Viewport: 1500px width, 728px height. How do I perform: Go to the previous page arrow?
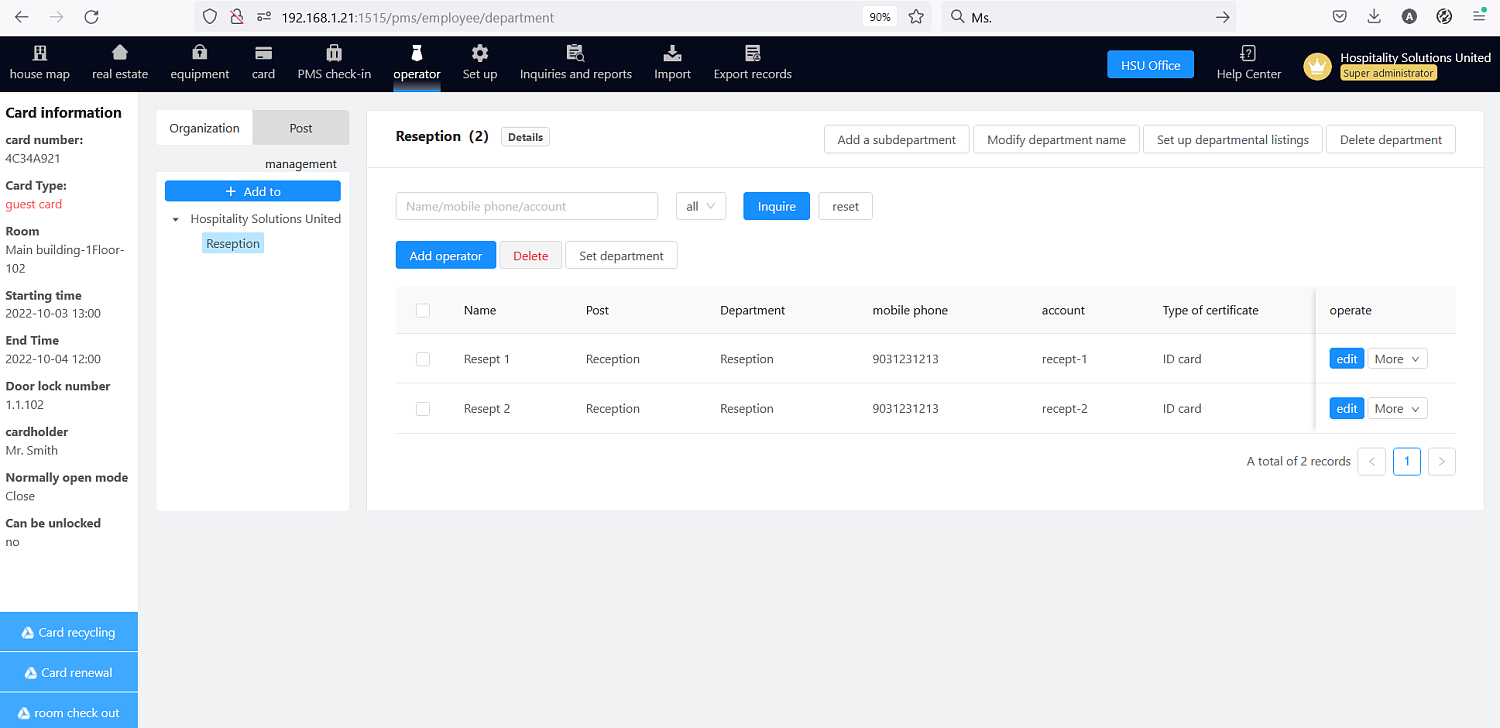tap(1372, 461)
